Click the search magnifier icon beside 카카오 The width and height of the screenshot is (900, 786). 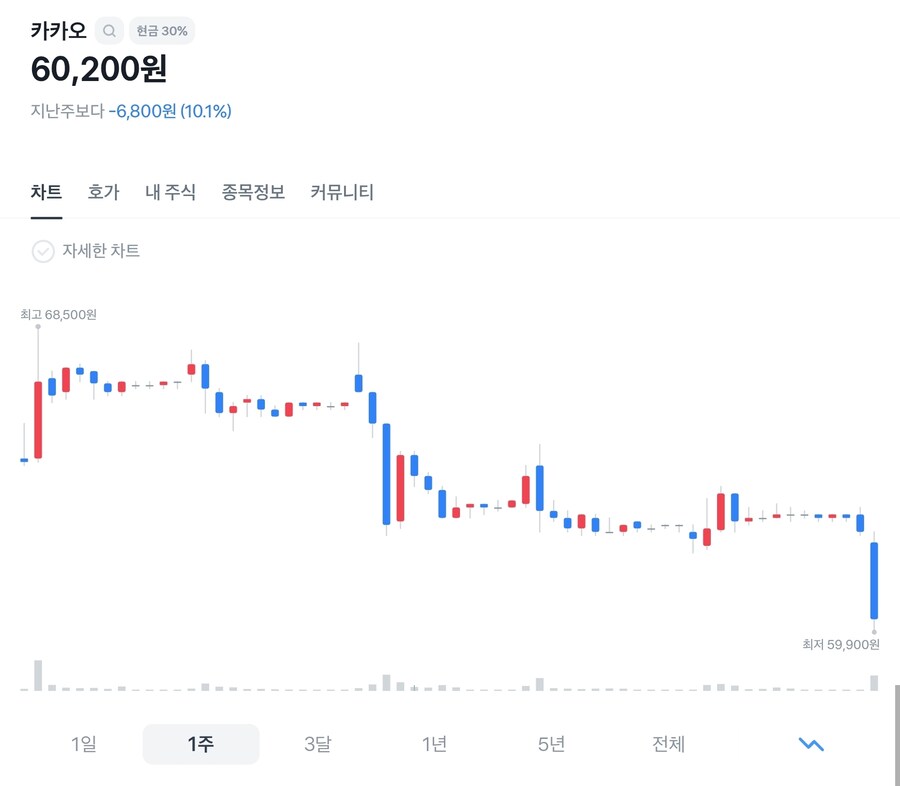(109, 31)
